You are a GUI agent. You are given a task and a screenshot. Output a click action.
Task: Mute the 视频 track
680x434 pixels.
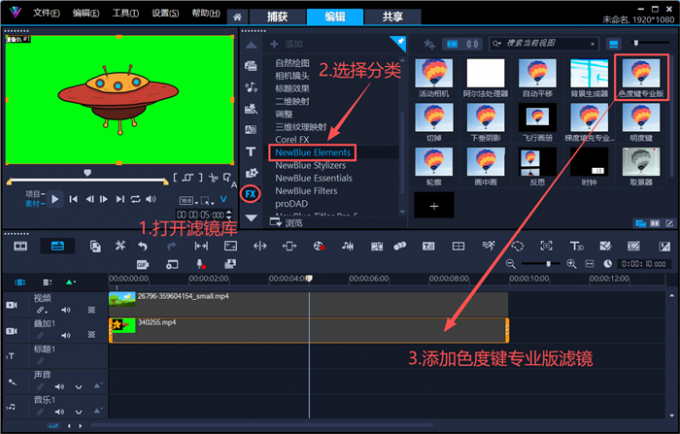(65, 310)
